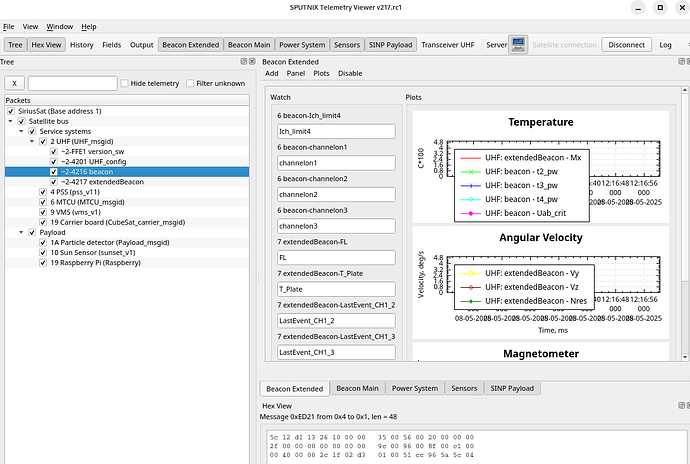Toggle Power System in the top toolbar

pos(302,45)
